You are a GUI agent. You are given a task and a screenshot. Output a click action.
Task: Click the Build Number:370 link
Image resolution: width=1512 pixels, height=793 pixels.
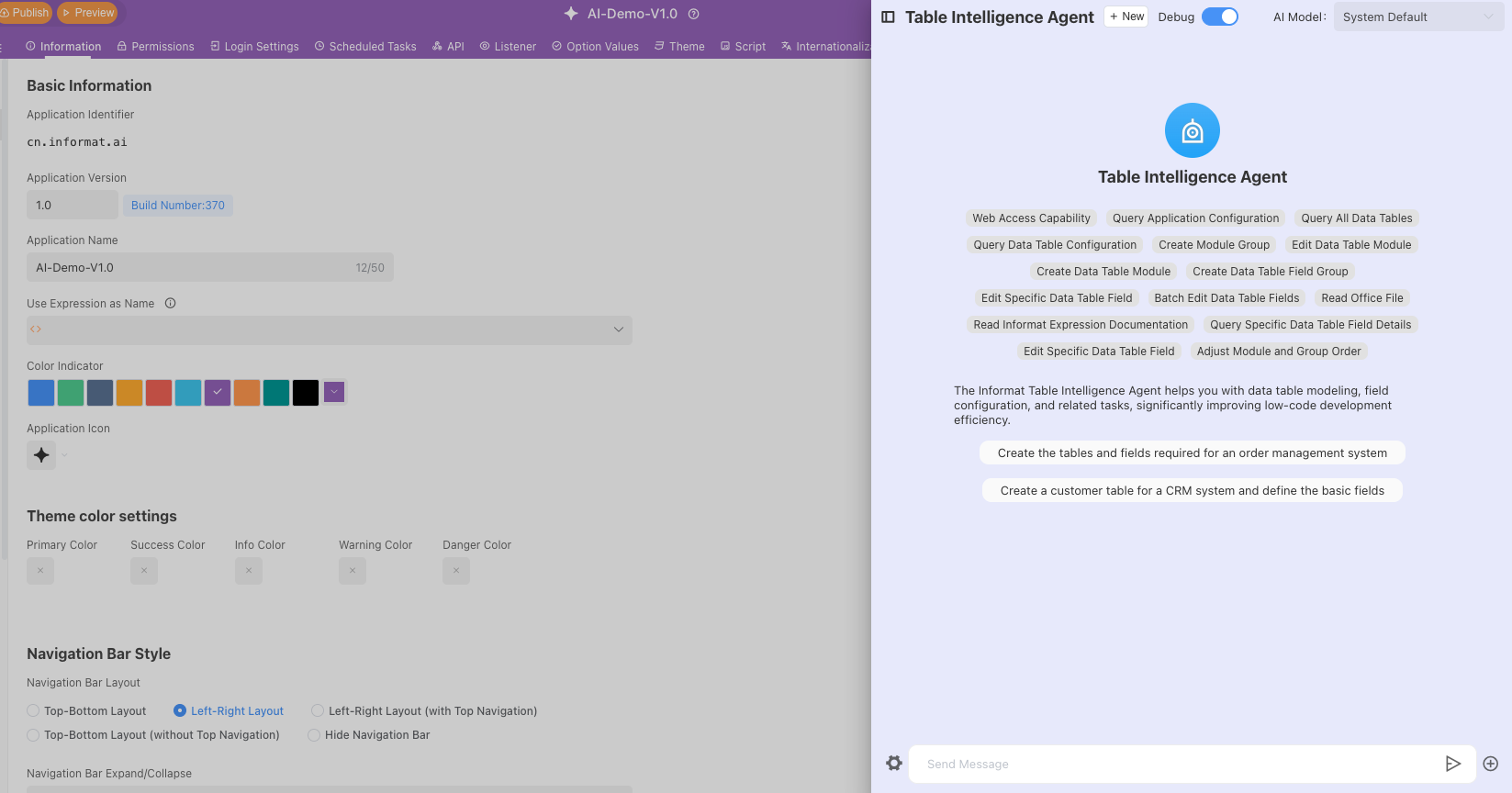click(178, 205)
